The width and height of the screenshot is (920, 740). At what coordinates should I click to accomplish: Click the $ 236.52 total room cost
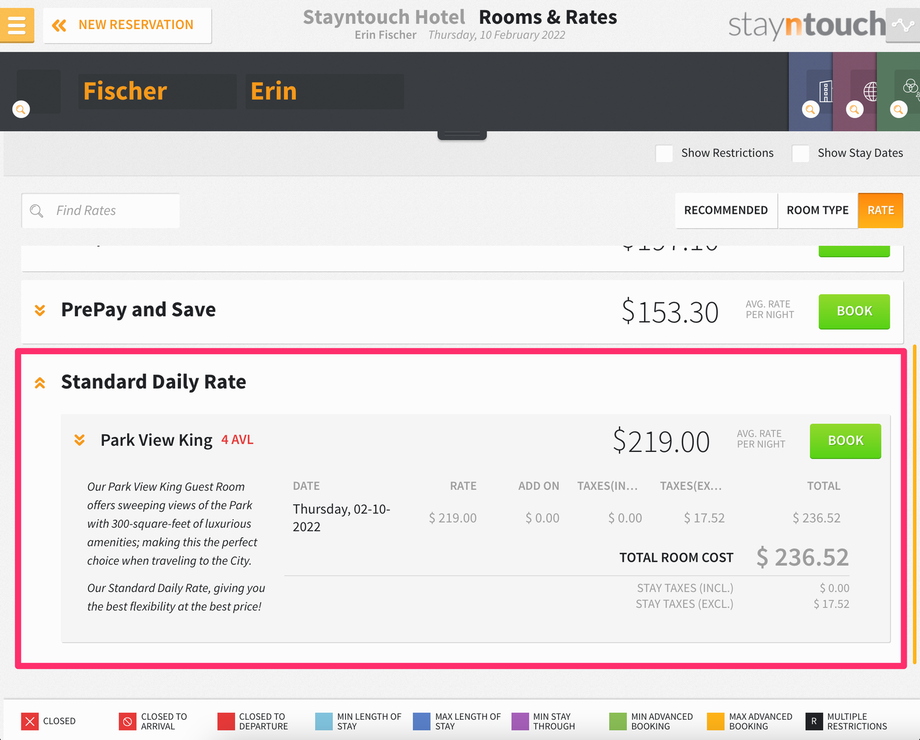802,557
